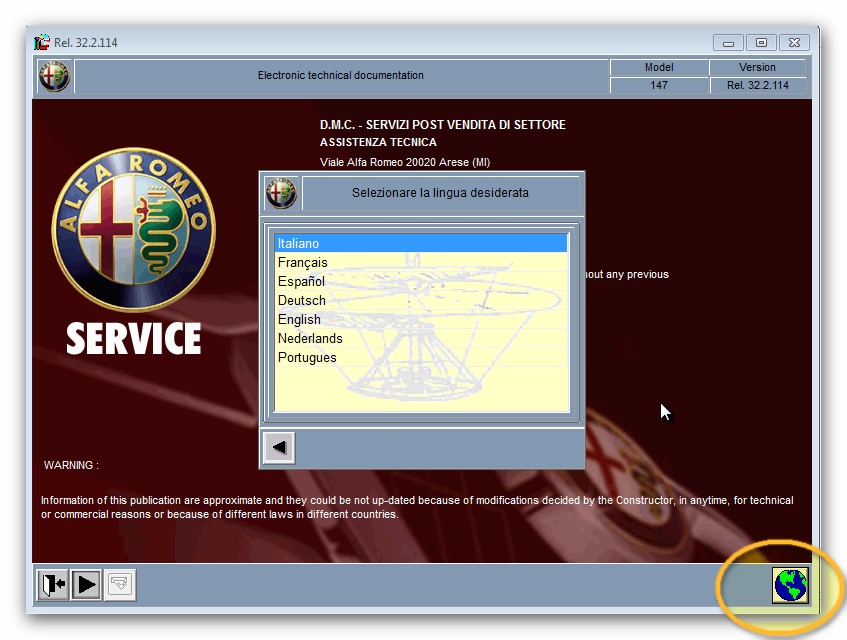Image resolution: width=847 pixels, height=640 pixels.
Task: Click the application icon in title bar
Action: pos(42,43)
